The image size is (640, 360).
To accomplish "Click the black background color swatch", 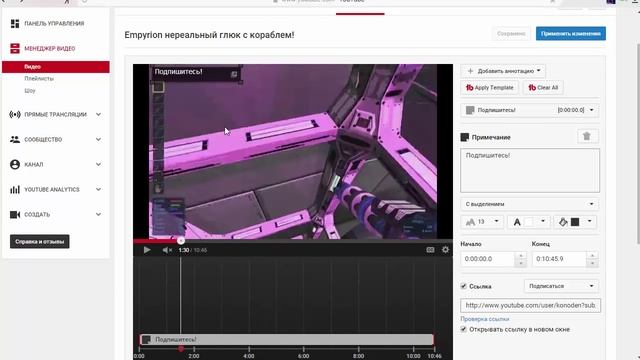I will point(575,222).
